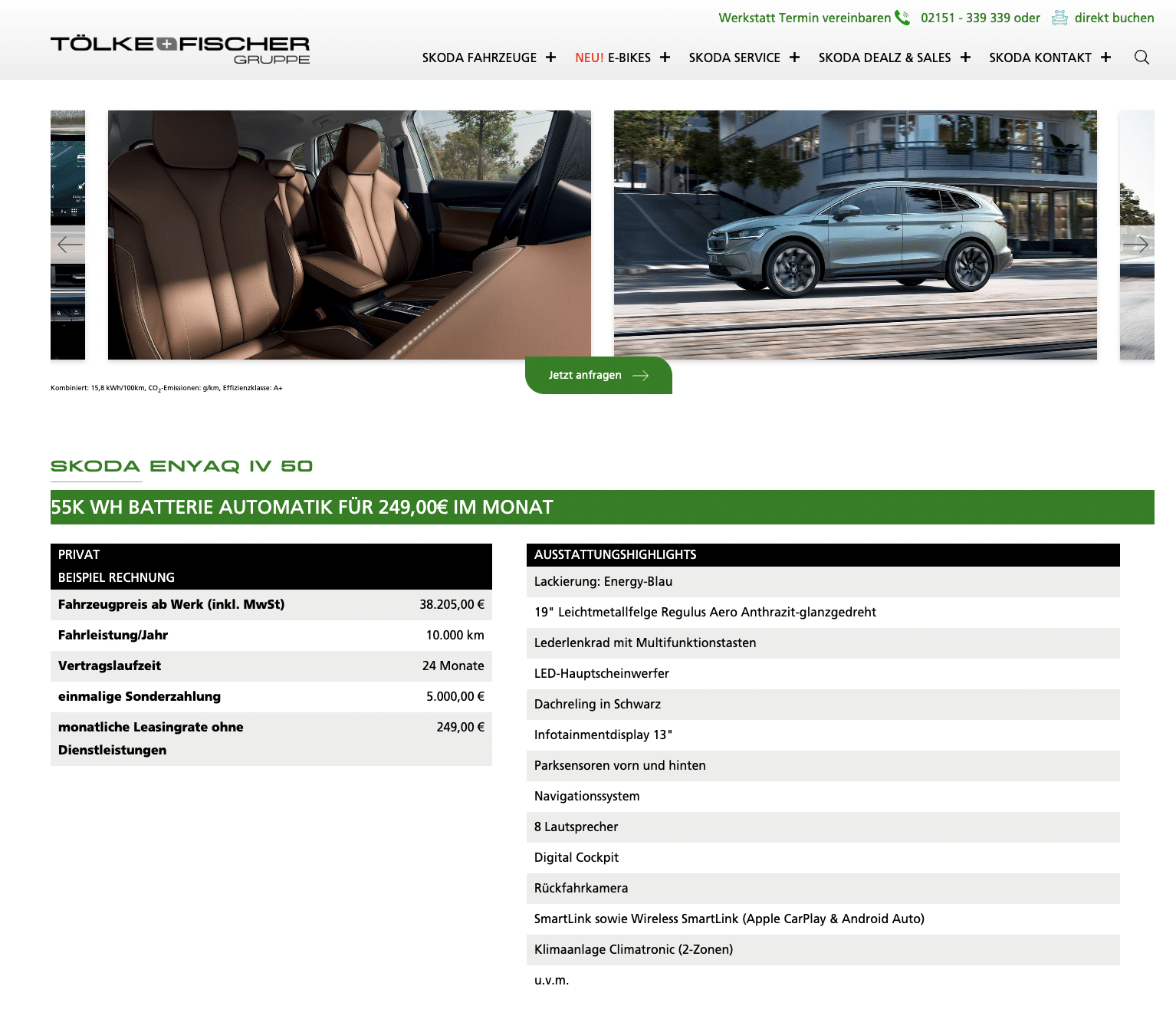
Task: Click the Jetzt anfragen button
Action: tap(599, 375)
